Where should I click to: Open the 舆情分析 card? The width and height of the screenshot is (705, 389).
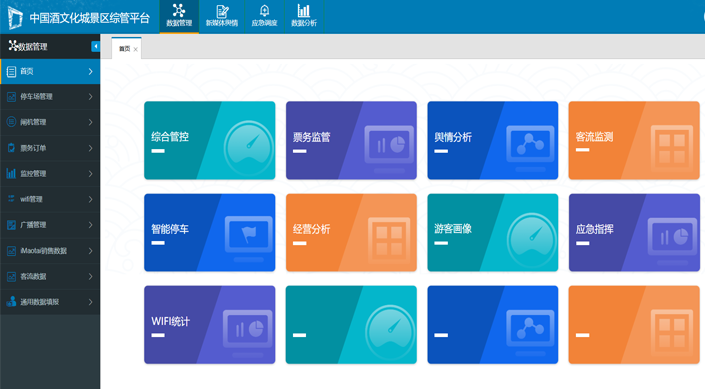pos(493,140)
